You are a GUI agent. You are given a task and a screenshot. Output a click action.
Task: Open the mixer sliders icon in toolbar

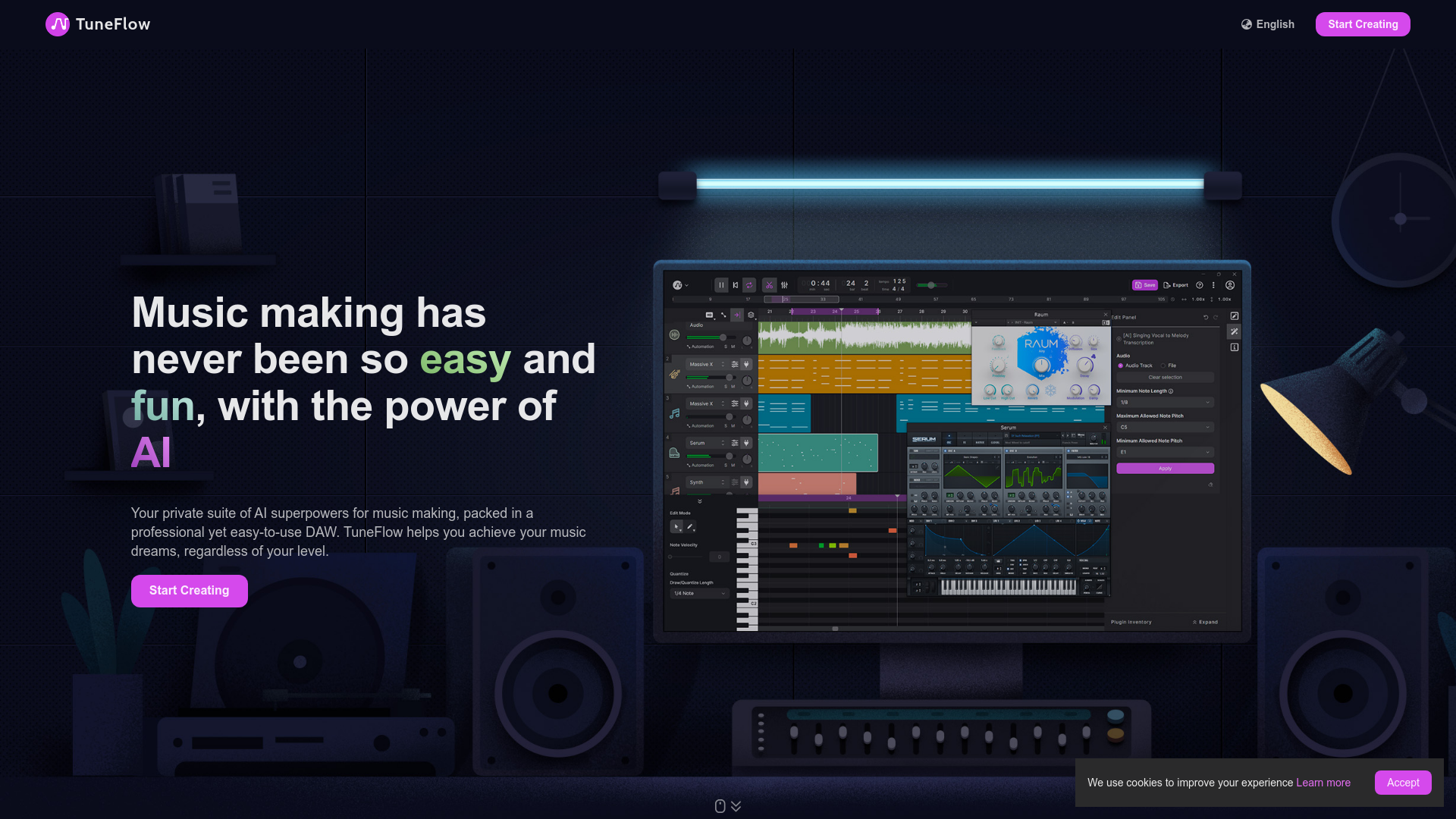[784, 285]
